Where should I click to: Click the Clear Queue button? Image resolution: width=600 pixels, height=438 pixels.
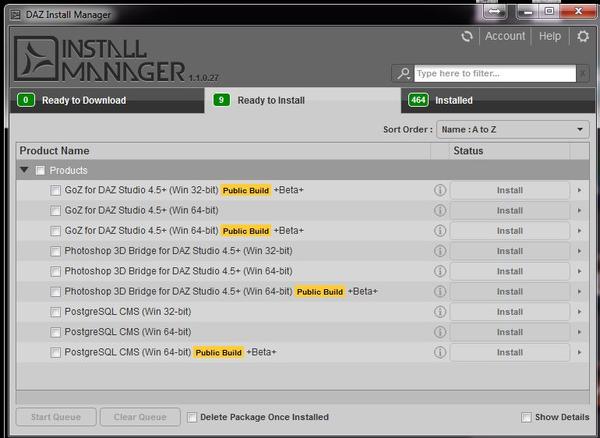pos(140,417)
